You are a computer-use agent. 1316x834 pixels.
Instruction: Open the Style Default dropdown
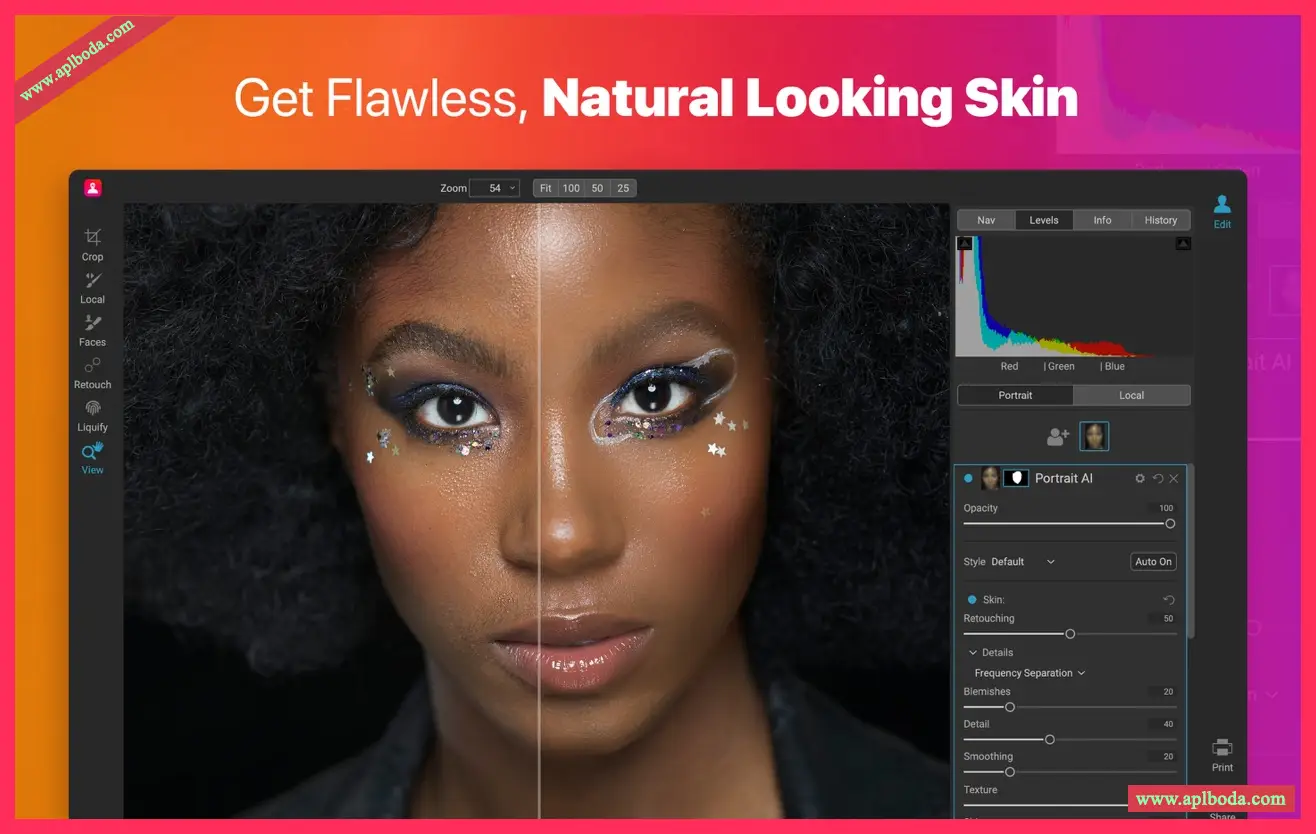pos(1023,562)
